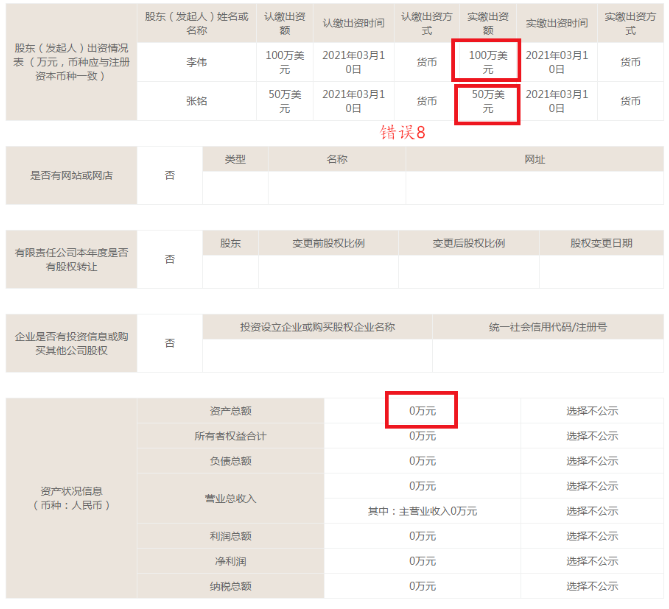This screenshot has height=609, width=669.
Task: Click the 0万元 value for 所有者权益合计
Action: coord(422,436)
